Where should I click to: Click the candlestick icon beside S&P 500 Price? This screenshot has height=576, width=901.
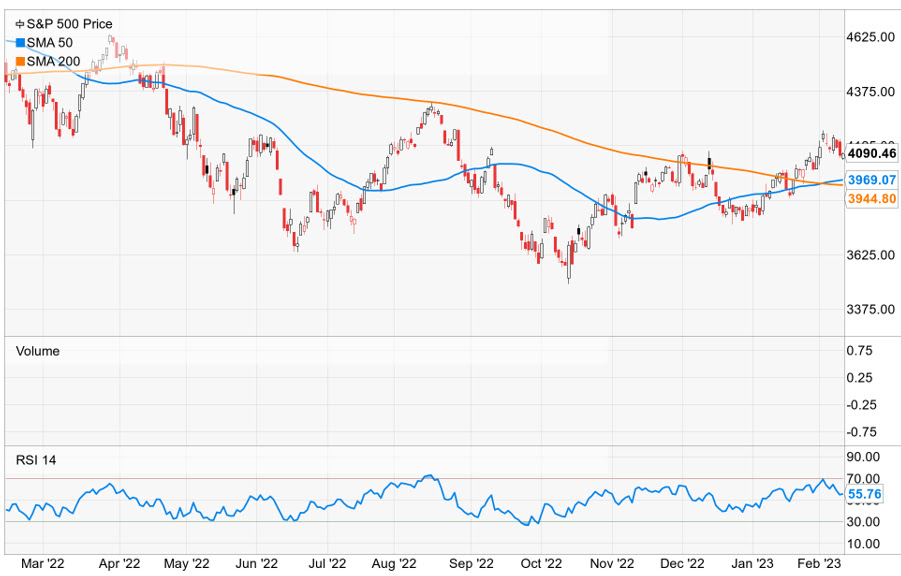point(20,24)
